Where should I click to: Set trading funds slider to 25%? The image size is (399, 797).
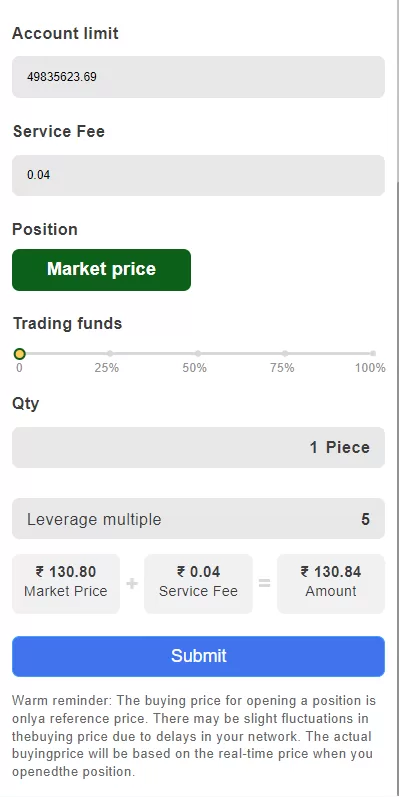(x=110, y=353)
